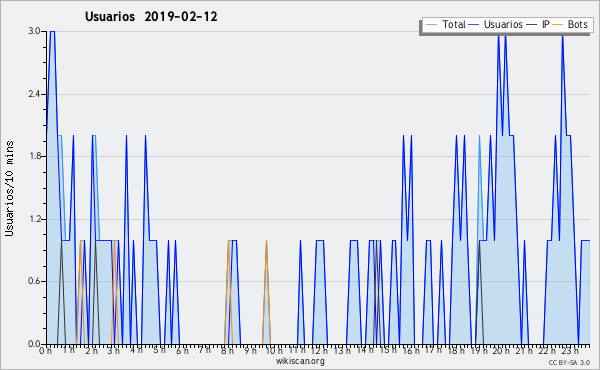Click the y-axis label 'Usuarios/10 mins'
The width and height of the screenshot is (600, 370).
tap(9, 189)
